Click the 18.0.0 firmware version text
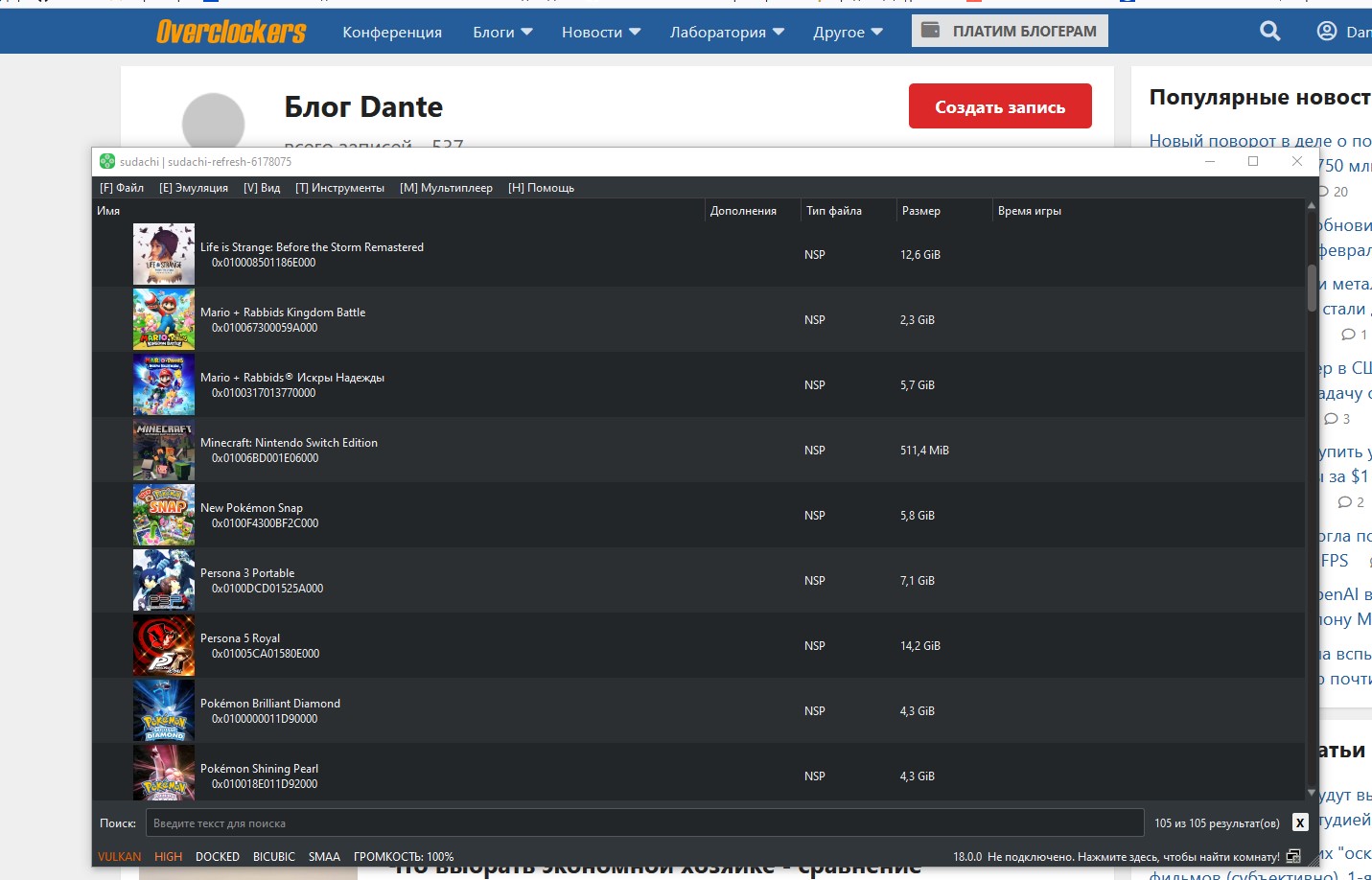This screenshot has width=1372, height=880. point(967,856)
